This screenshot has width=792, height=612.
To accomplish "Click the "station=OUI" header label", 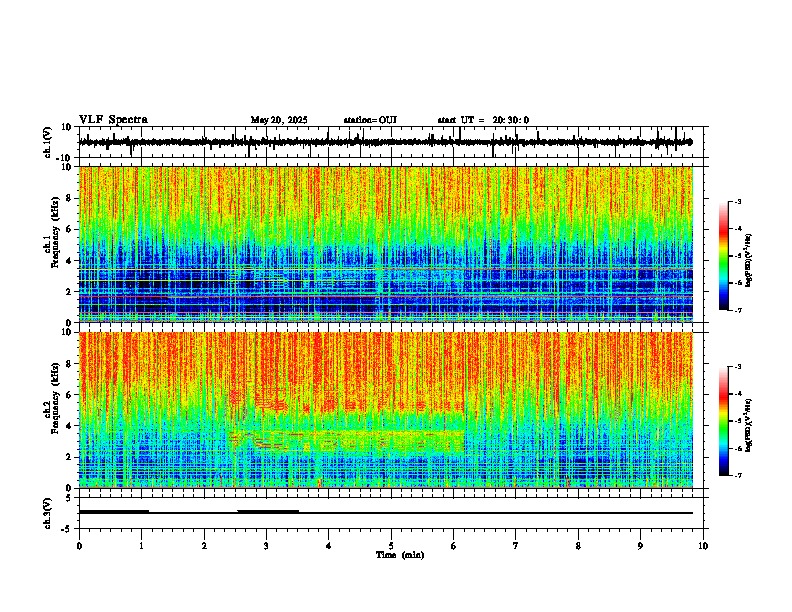I will click(370, 120).
